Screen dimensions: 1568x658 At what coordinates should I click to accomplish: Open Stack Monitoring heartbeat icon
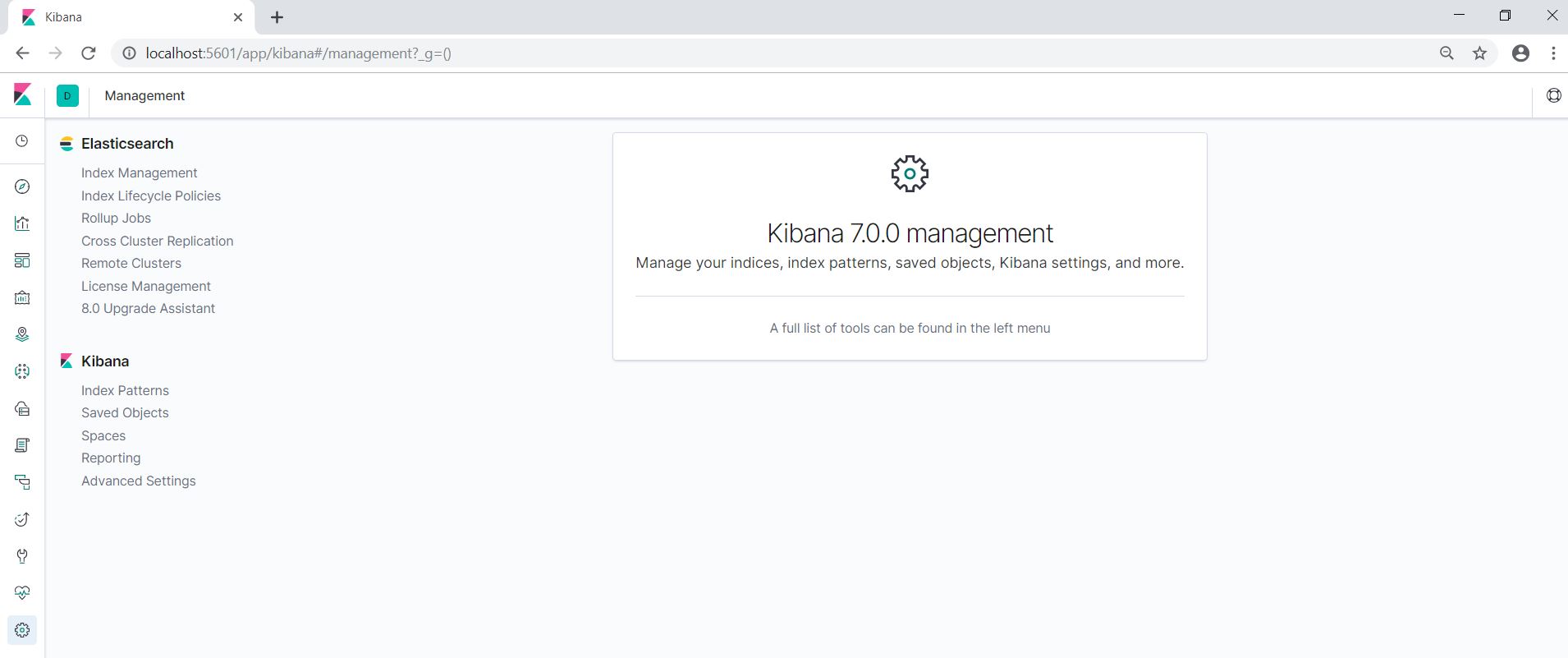pyautogui.click(x=22, y=593)
